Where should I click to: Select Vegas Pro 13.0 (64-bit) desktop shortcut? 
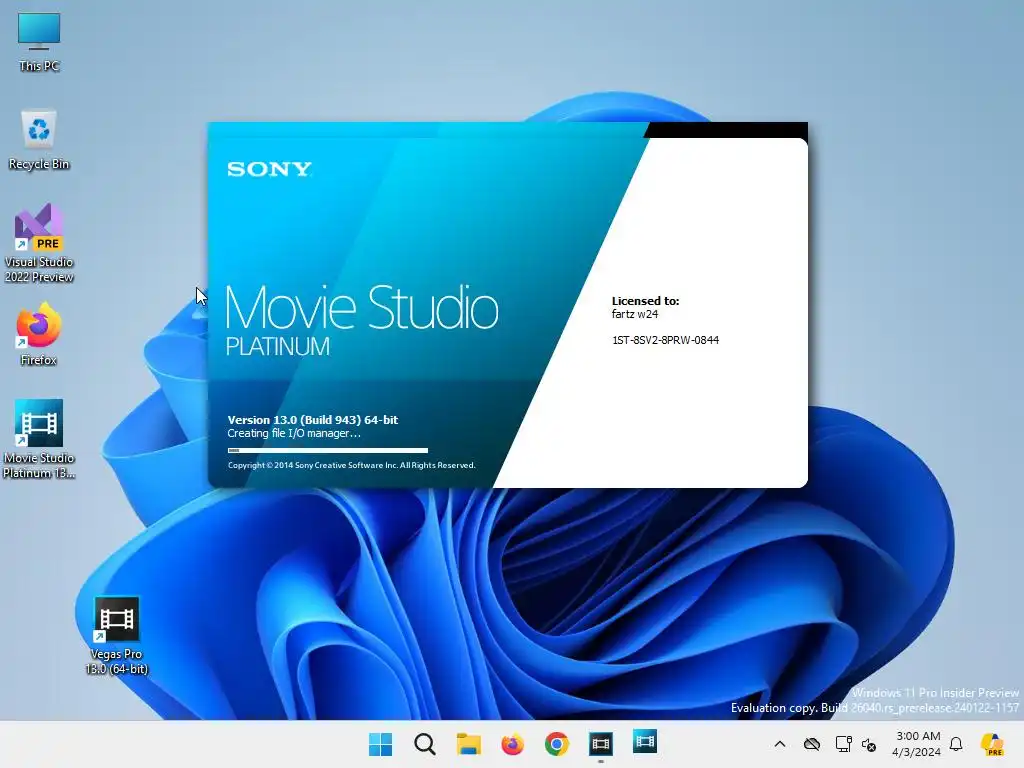[x=116, y=635]
